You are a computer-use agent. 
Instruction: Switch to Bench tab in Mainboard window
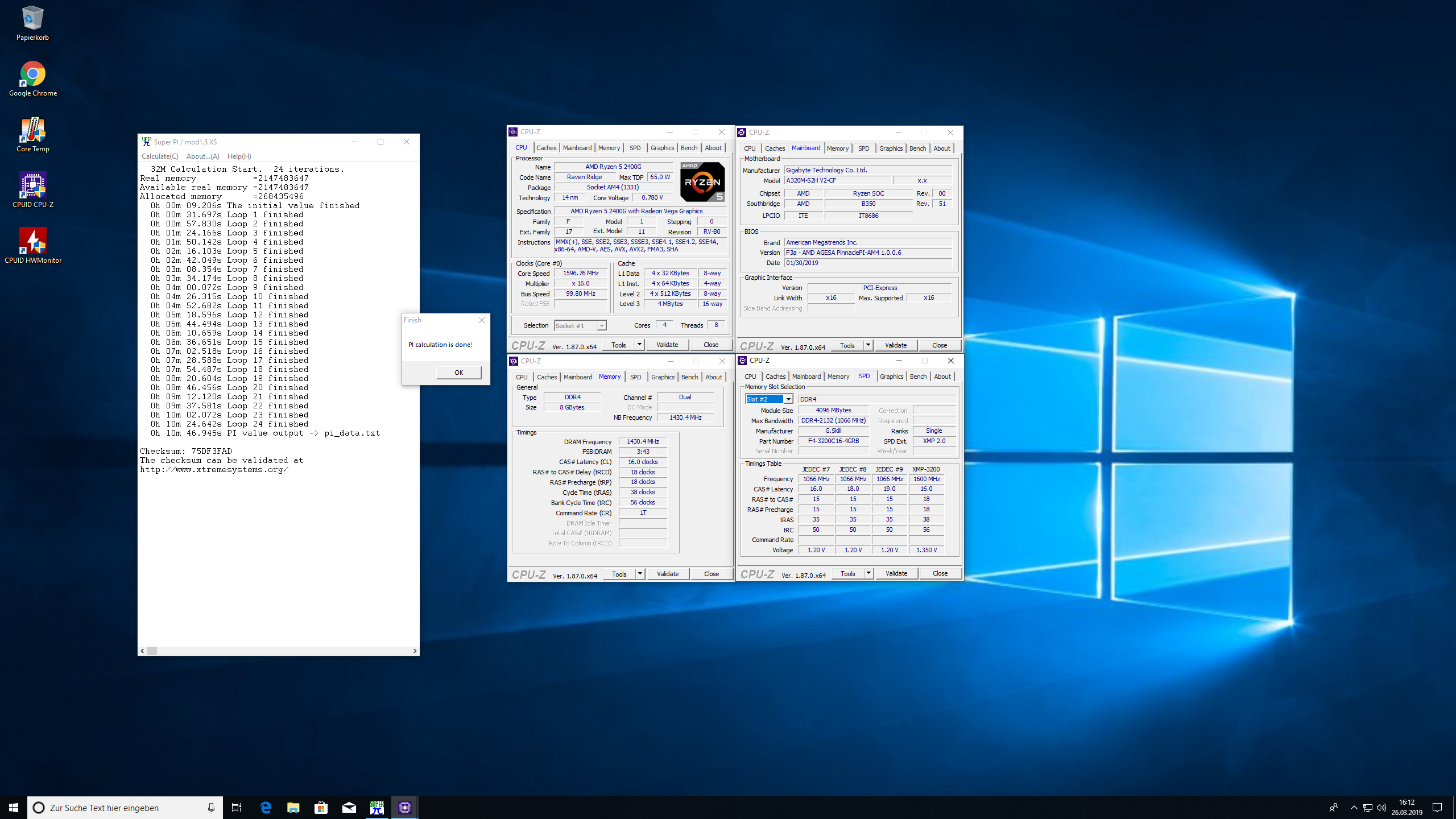pyautogui.click(x=917, y=148)
